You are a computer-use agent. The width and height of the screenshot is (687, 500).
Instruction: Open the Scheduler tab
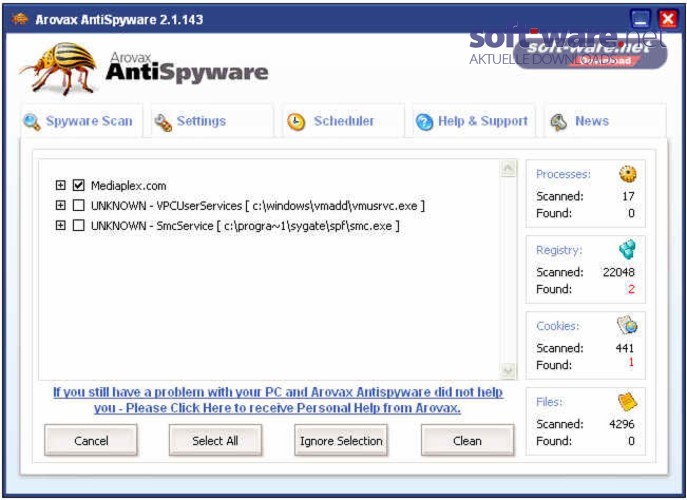tap(344, 121)
